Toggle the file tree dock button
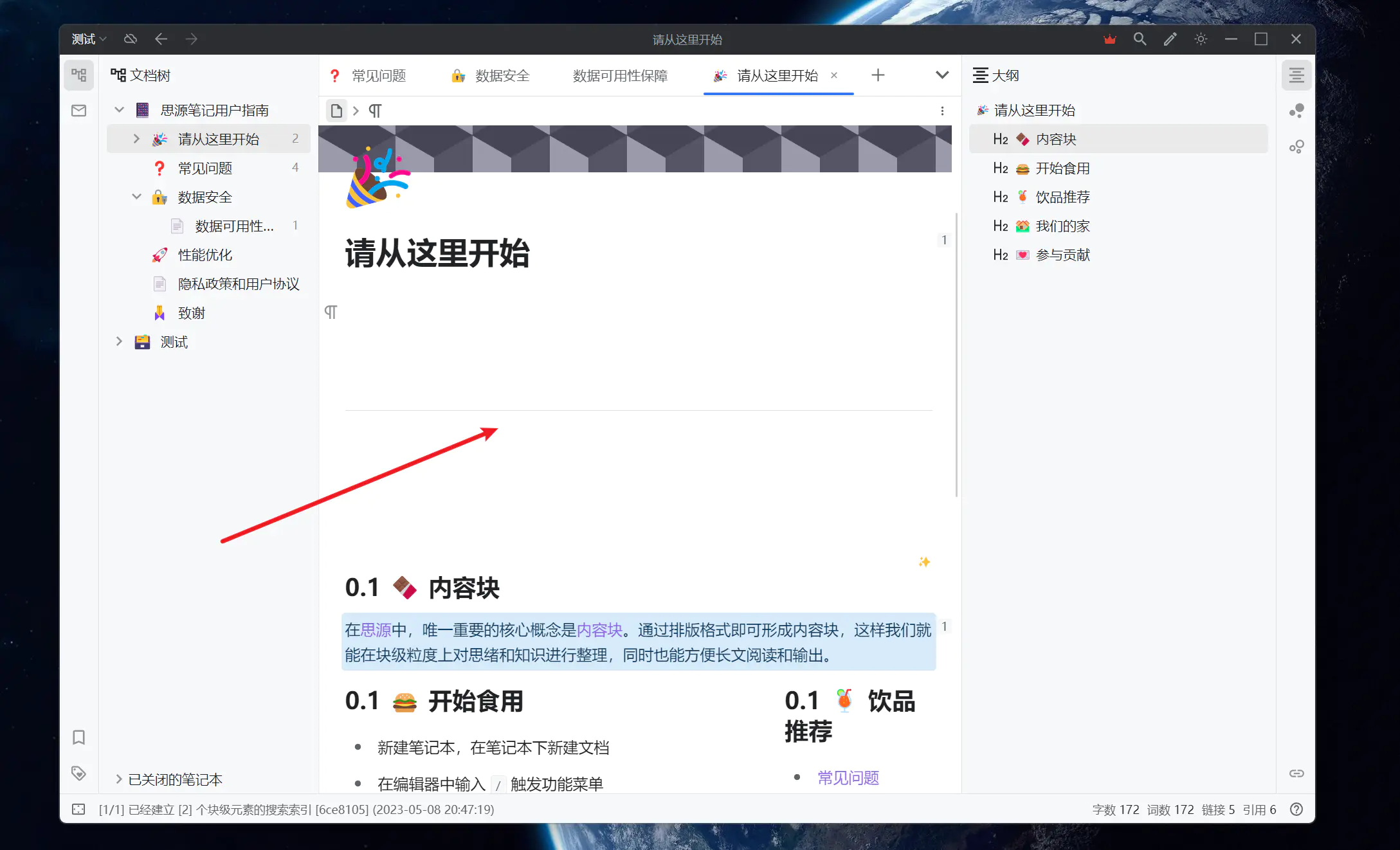Screen dimensions: 1400x850 [x=78, y=75]
